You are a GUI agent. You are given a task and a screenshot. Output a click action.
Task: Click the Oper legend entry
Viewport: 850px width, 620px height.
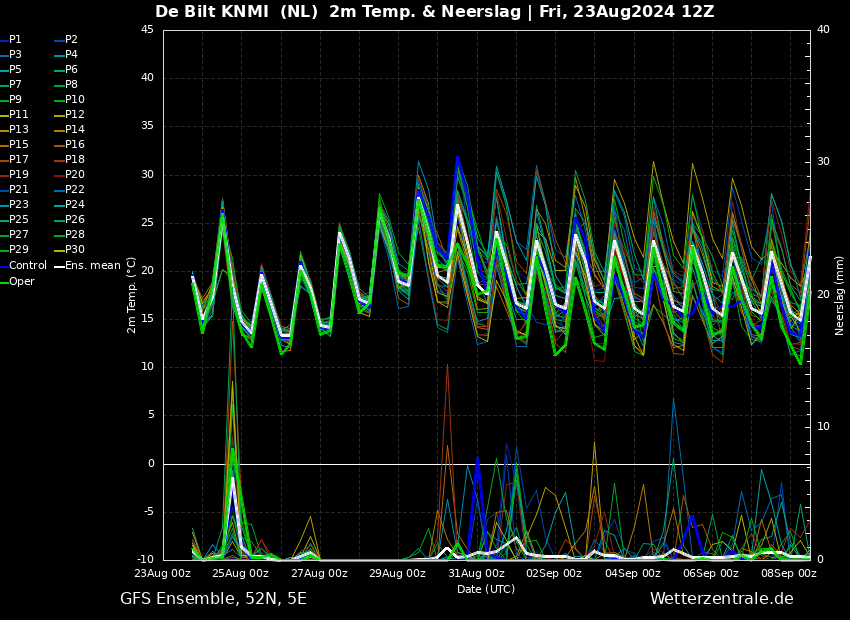(x=22, y=281)
